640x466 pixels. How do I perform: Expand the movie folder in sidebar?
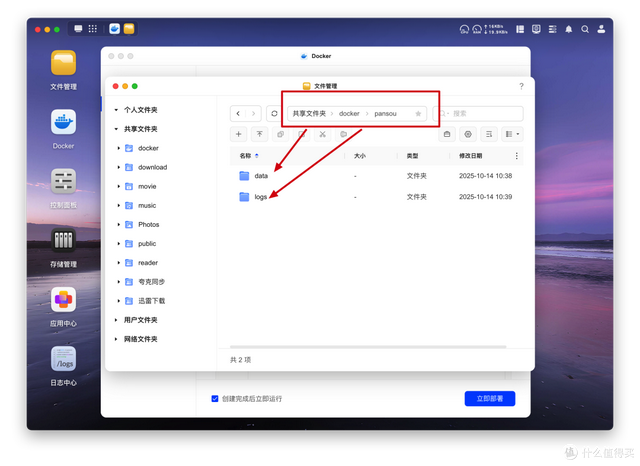[119, 186]
